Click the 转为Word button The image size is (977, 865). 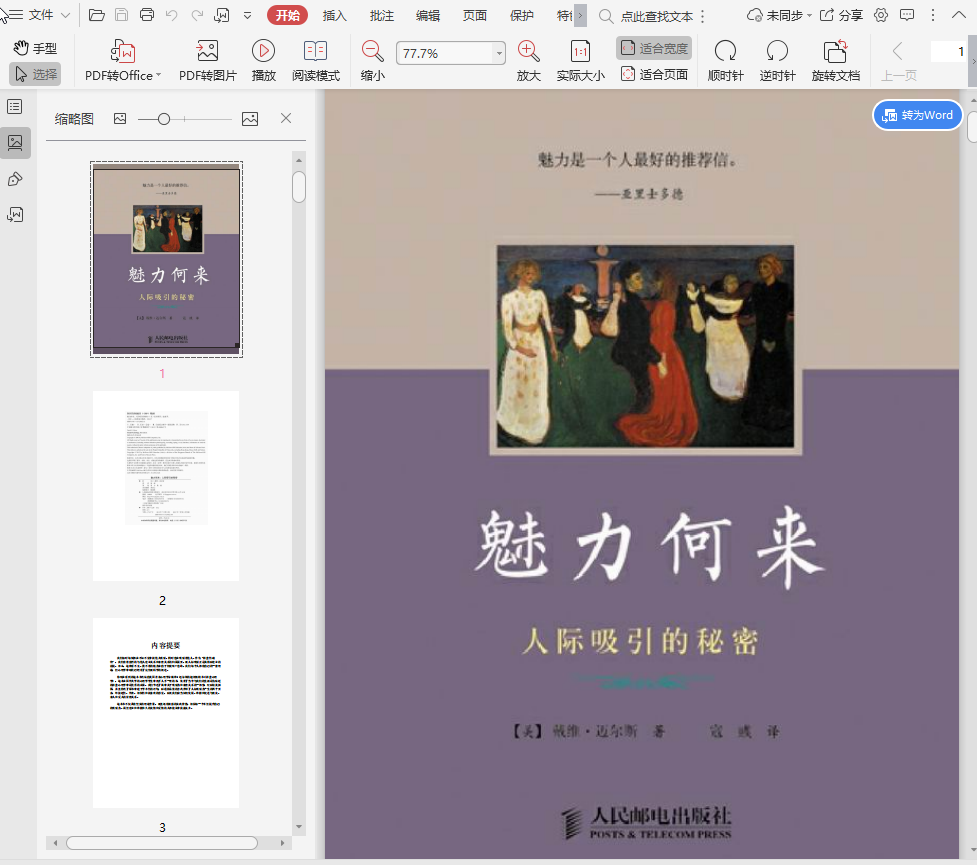click(918, 115)
